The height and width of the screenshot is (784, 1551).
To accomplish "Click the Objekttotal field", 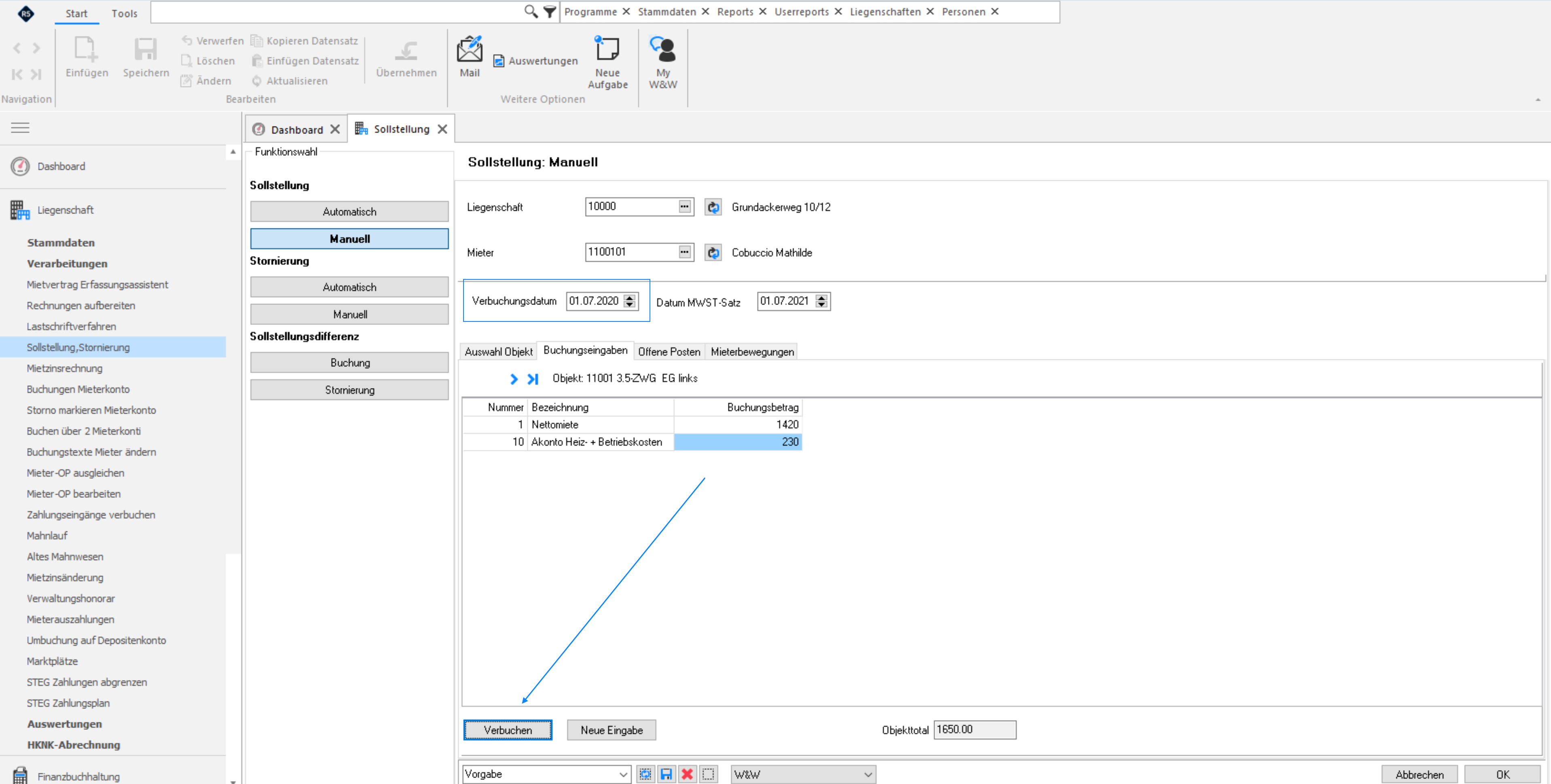I will pyautogui.click(x=974, y=730).
